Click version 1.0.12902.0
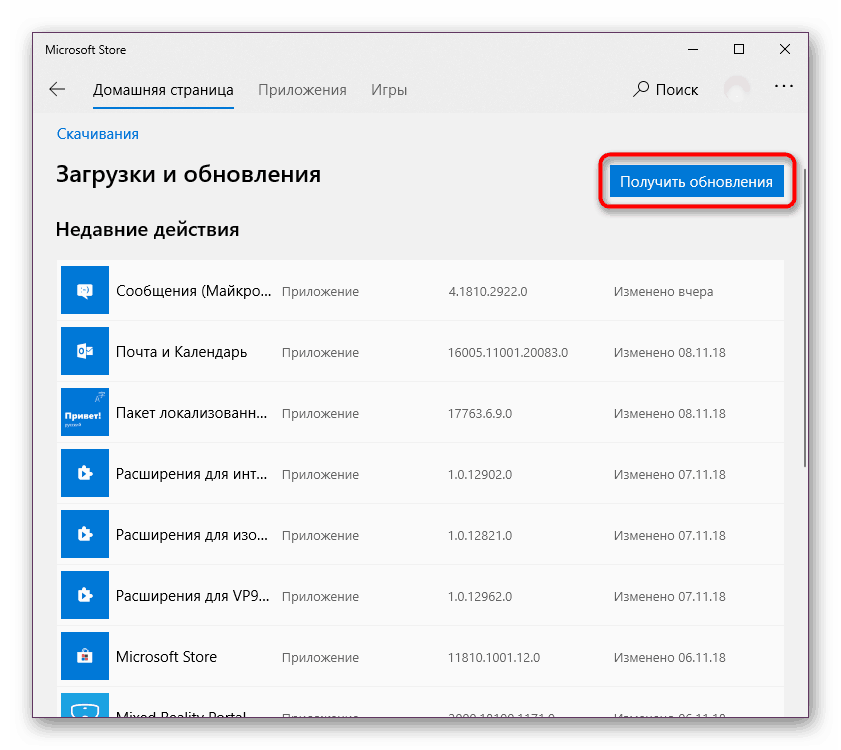This screenshot has height=750, width=841. click(480, 475)
